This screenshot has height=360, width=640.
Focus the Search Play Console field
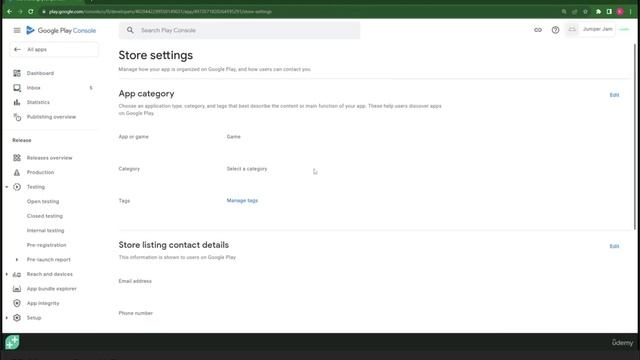(x=240, y=30)
